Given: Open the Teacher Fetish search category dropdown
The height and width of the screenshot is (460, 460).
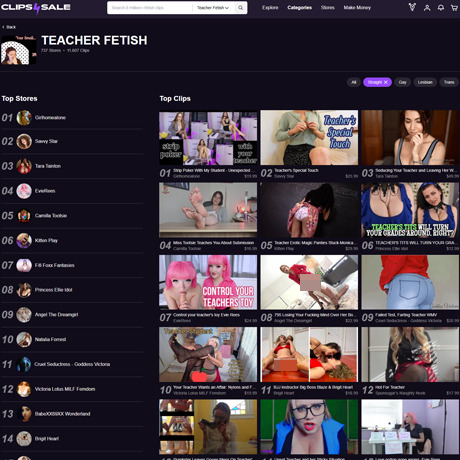Looking at the screenshot, I should pos(213,8).
